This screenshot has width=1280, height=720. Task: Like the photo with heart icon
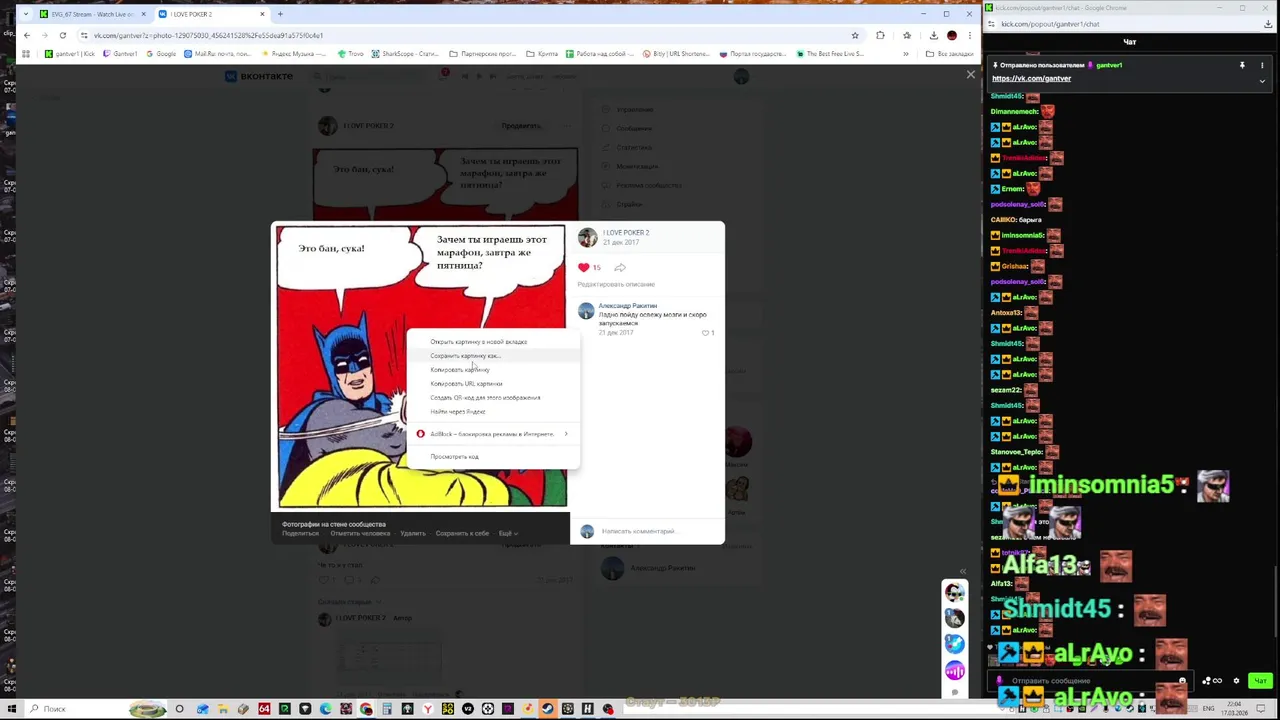584,267
